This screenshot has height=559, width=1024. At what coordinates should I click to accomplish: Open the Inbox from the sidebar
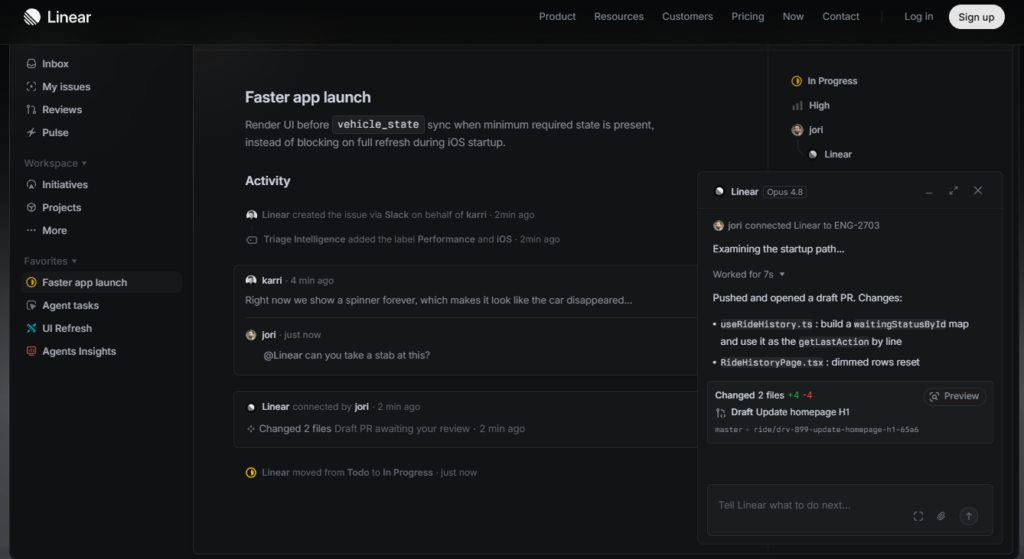(x=46, y=64)
